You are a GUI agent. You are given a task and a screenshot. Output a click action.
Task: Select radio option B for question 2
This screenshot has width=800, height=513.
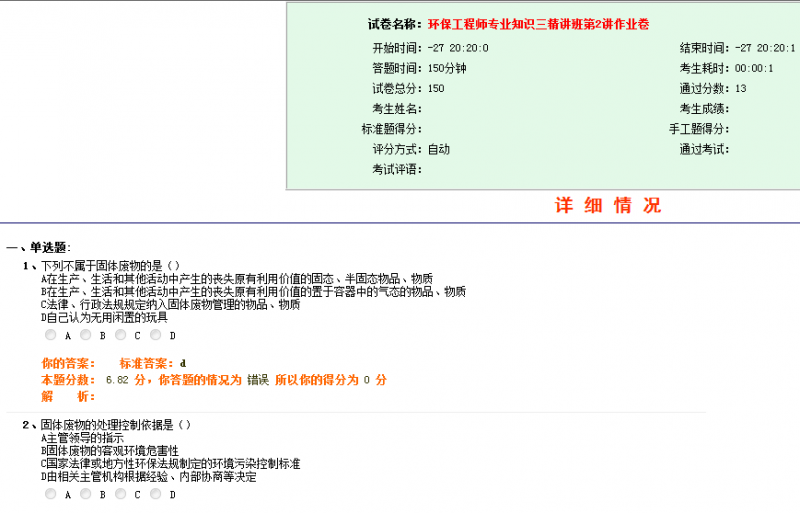coord(85,494)
